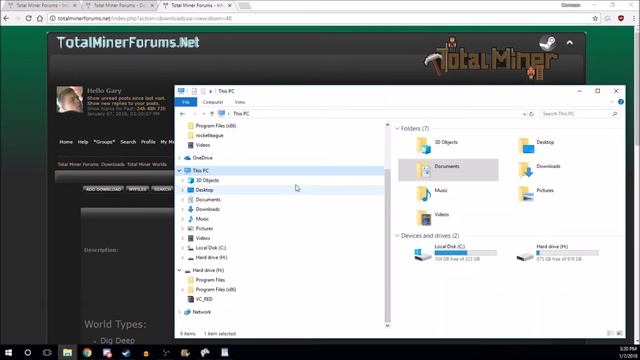This screenshot has width=640, height=360.
Task: Select Program Files under Hard drive (H:)
Action: [x=210, y=280]
